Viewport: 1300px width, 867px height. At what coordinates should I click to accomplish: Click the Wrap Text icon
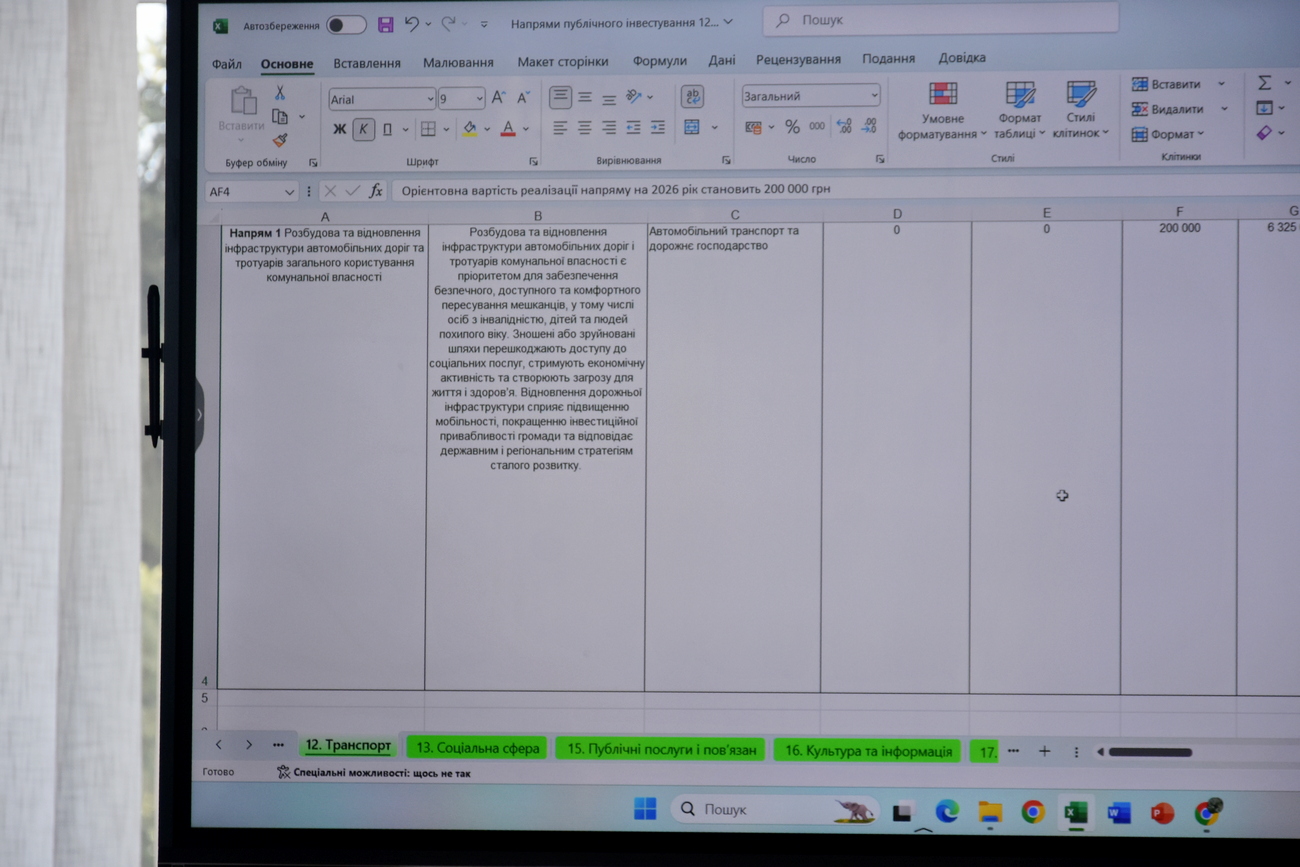coord(691,96)
